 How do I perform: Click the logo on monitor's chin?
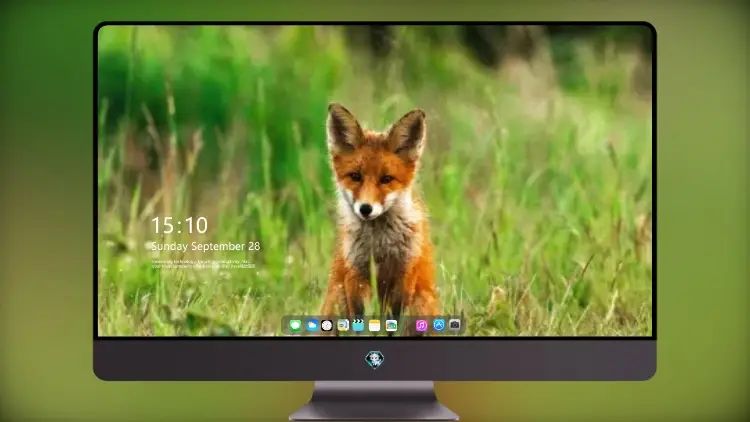(375, 359)
